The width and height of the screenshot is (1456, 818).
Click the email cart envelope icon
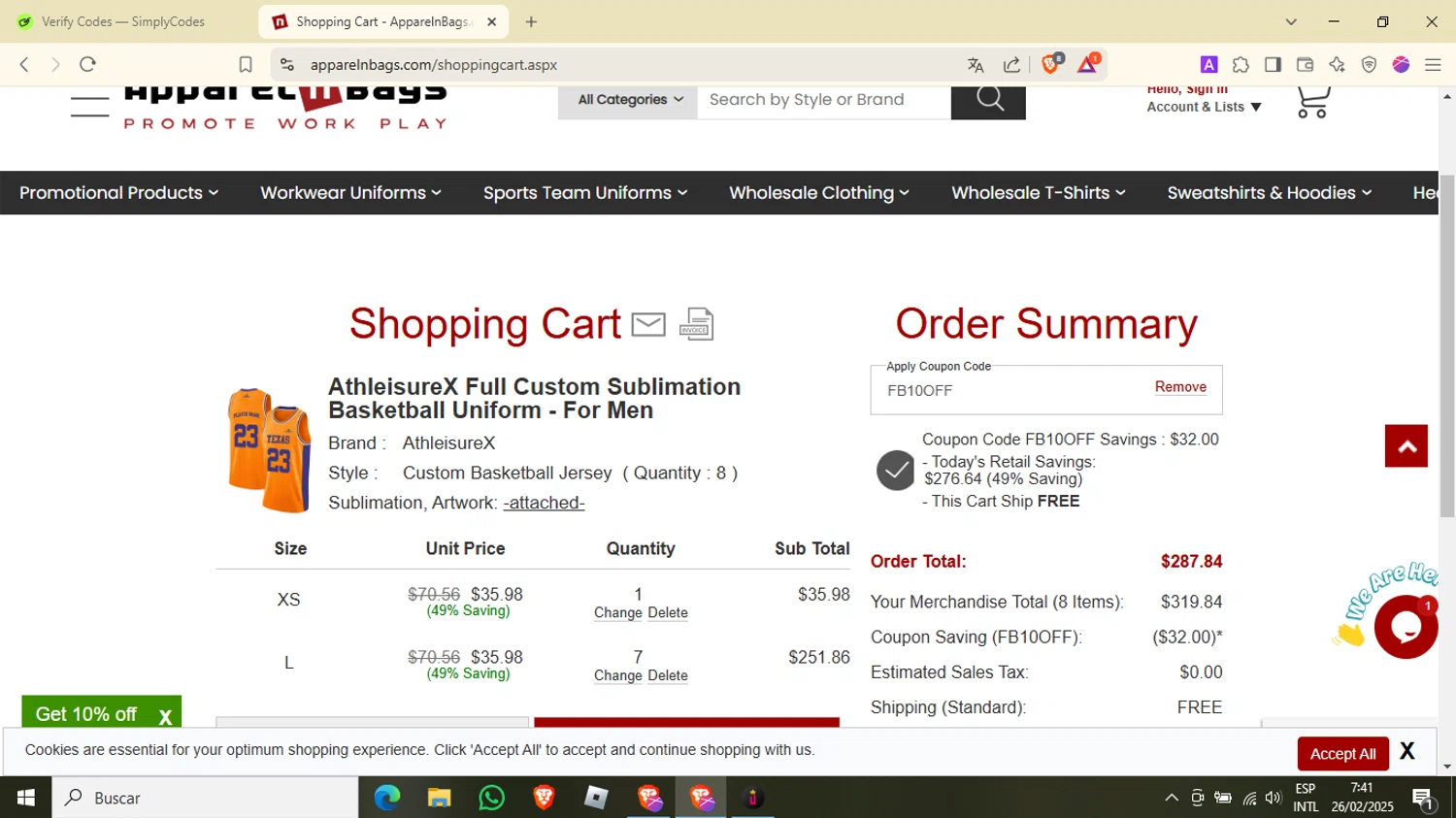pyautogui.click(x=648, y=324)
